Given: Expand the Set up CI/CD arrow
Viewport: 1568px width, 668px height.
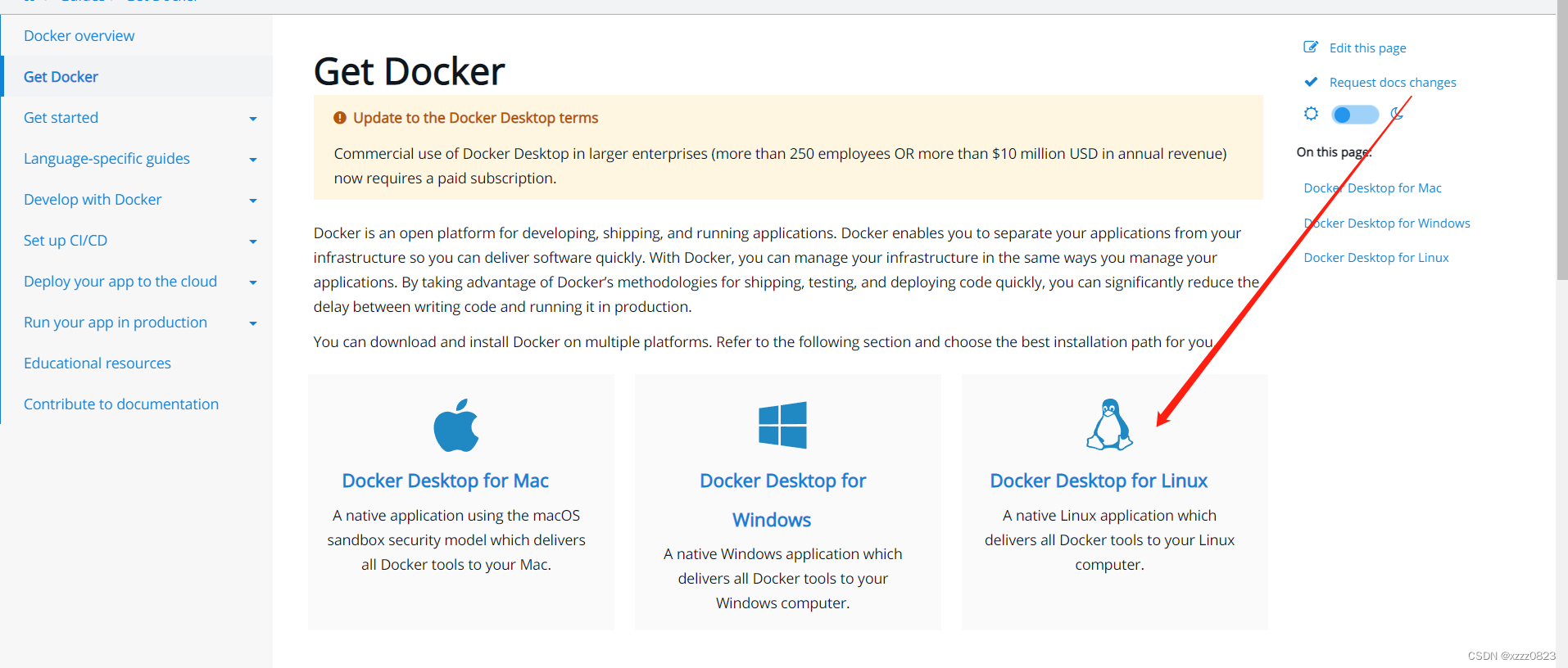Looking at the screenshot, I should (x=253, y=241).
